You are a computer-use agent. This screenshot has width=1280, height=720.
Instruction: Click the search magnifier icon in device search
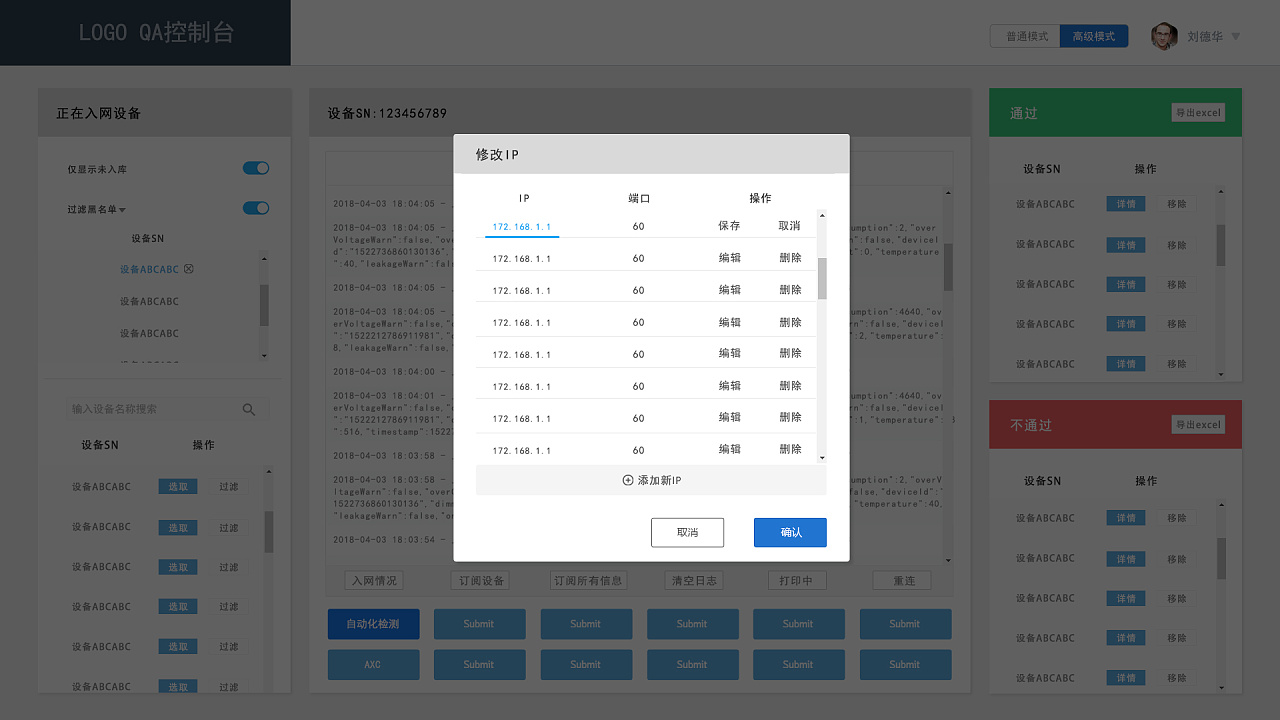pos(249,409)
